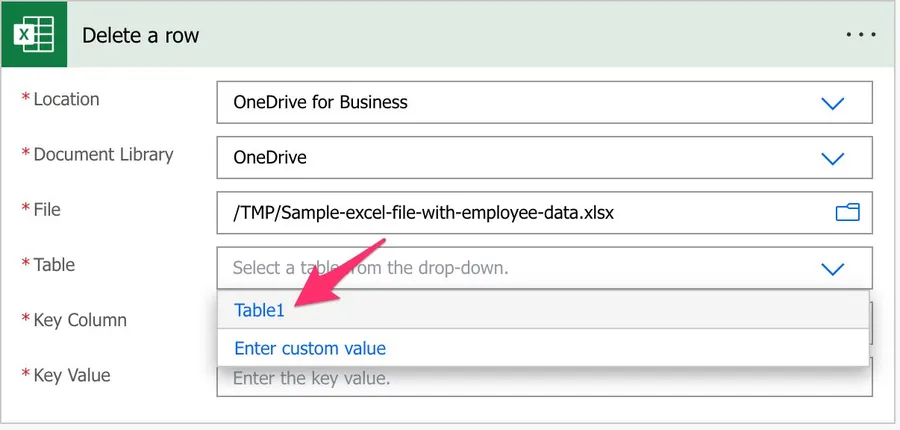Expand the Document Library dropdown arrow
900x430 pixels.
click(832, 158)
